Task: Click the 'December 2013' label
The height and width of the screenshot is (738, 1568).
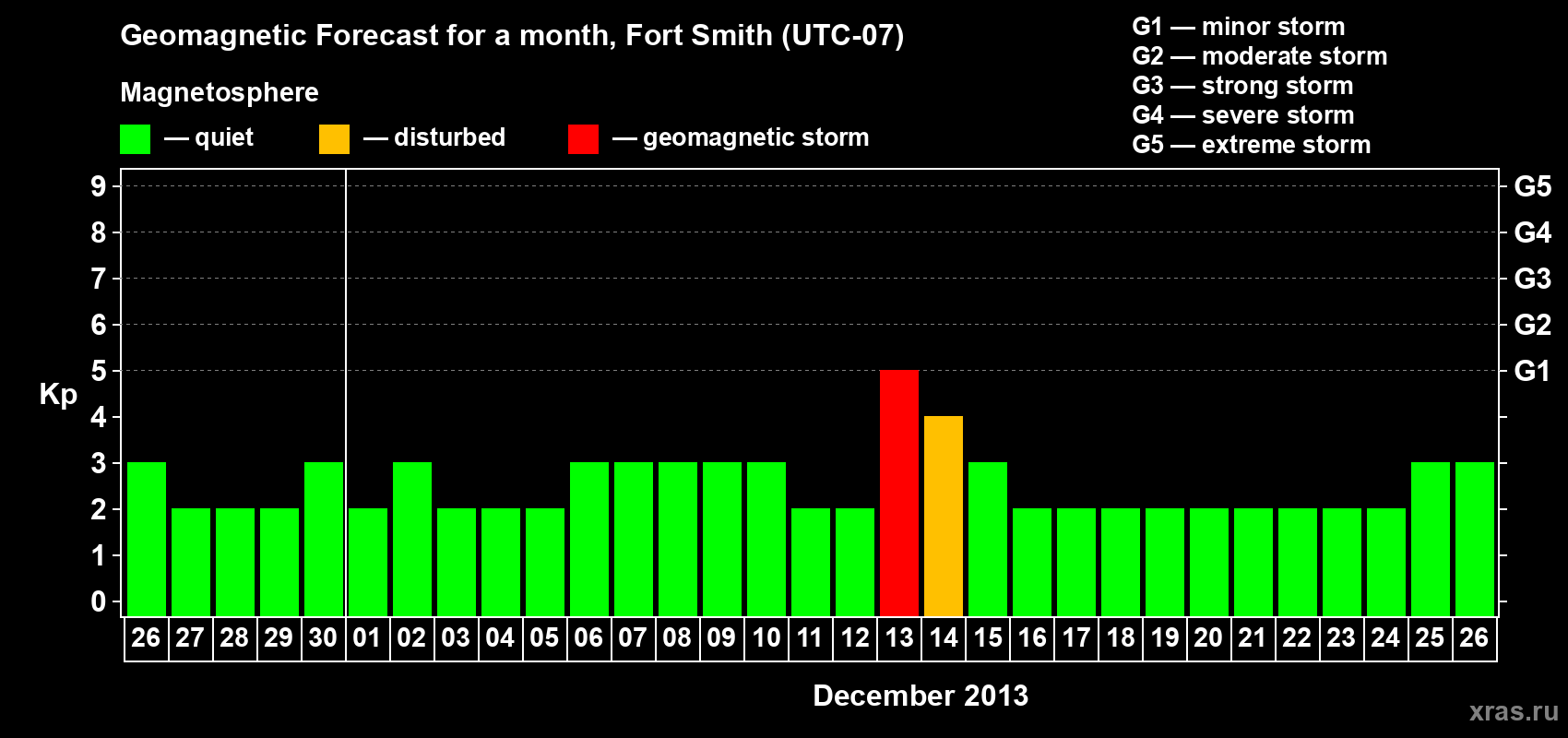Action: coord(921,696)
